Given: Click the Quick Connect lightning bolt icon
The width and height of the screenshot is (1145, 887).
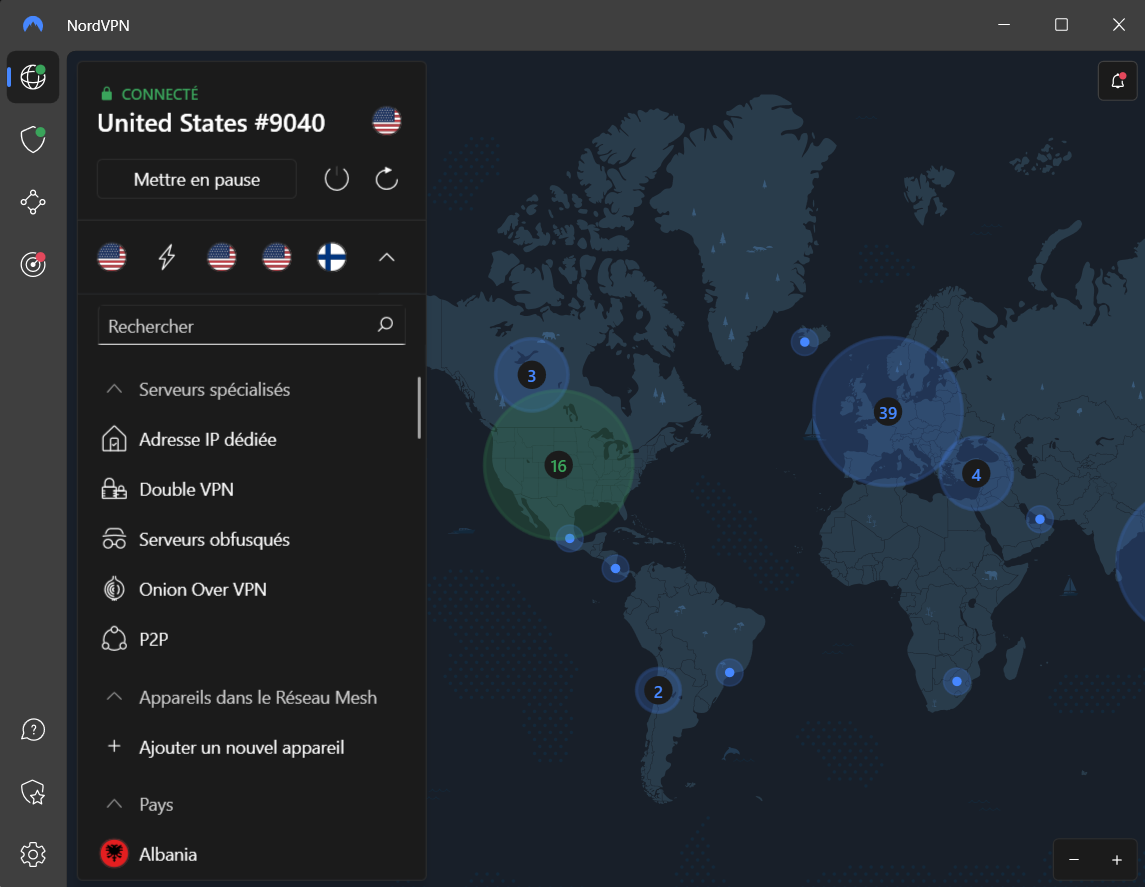Looking at the screenshot, I should [x=167, y=257].
